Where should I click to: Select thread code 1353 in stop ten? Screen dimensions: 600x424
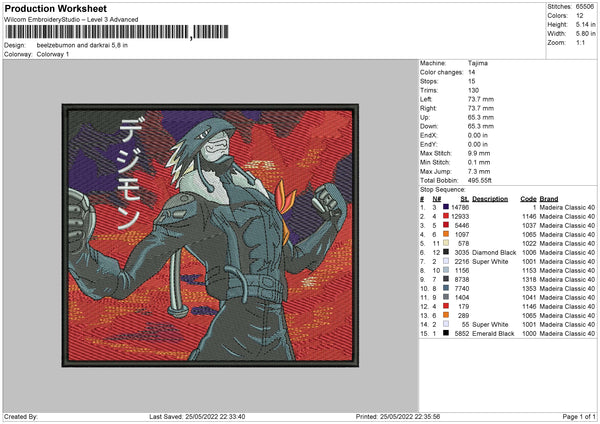coord(529,289)
